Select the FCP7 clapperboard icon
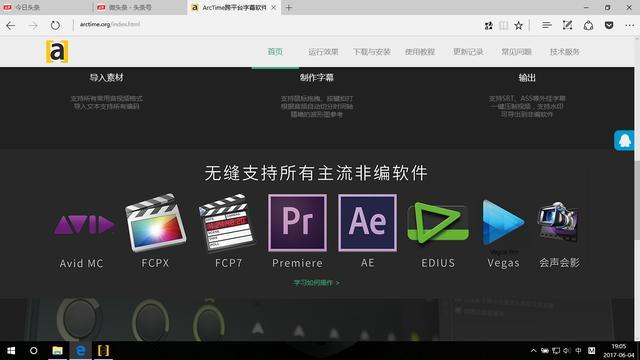 [x=227, y=223]
